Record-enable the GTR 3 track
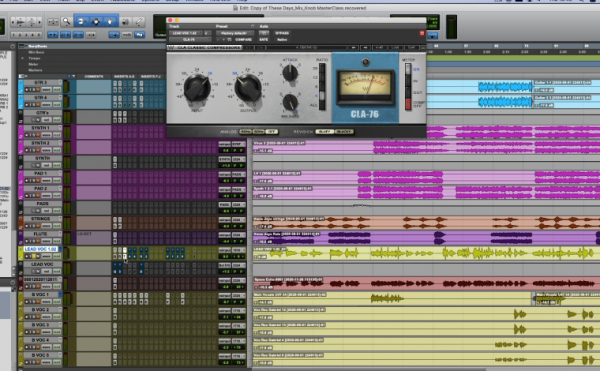The width and height of the screenshot is (600, 371). 27,89
